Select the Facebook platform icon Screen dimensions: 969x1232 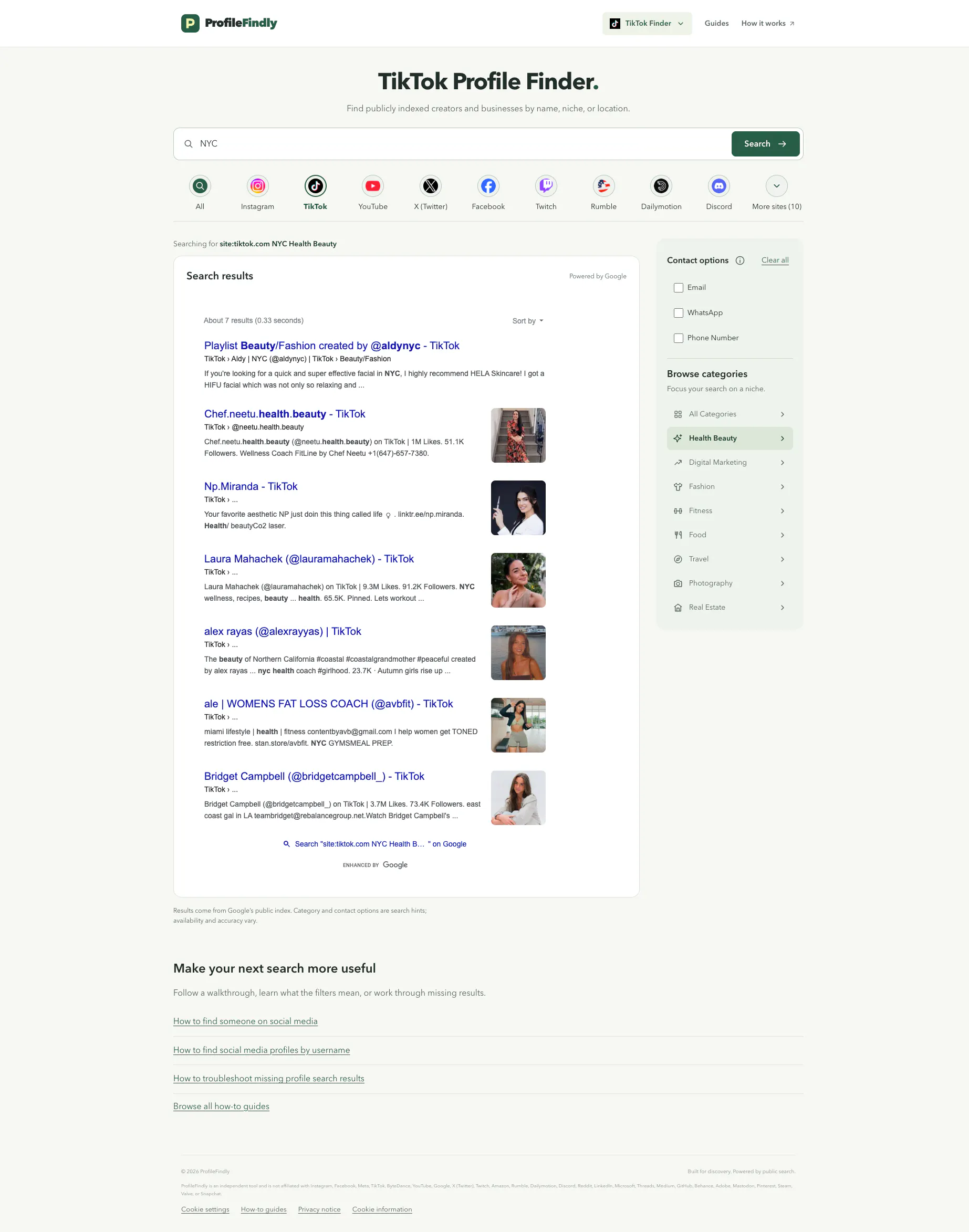(488, 185)
